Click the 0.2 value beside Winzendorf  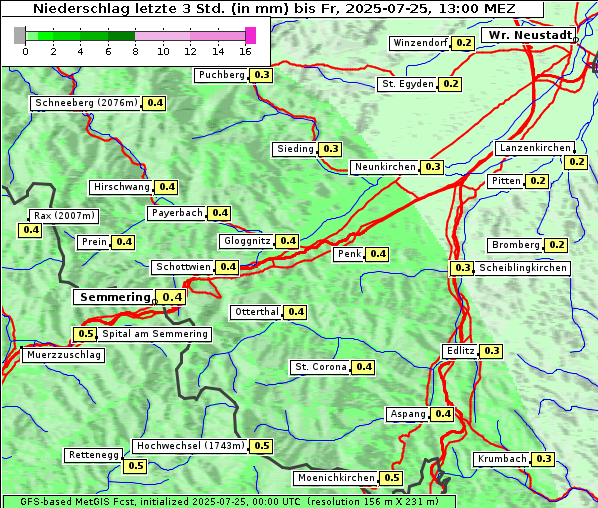pos(463,43)
